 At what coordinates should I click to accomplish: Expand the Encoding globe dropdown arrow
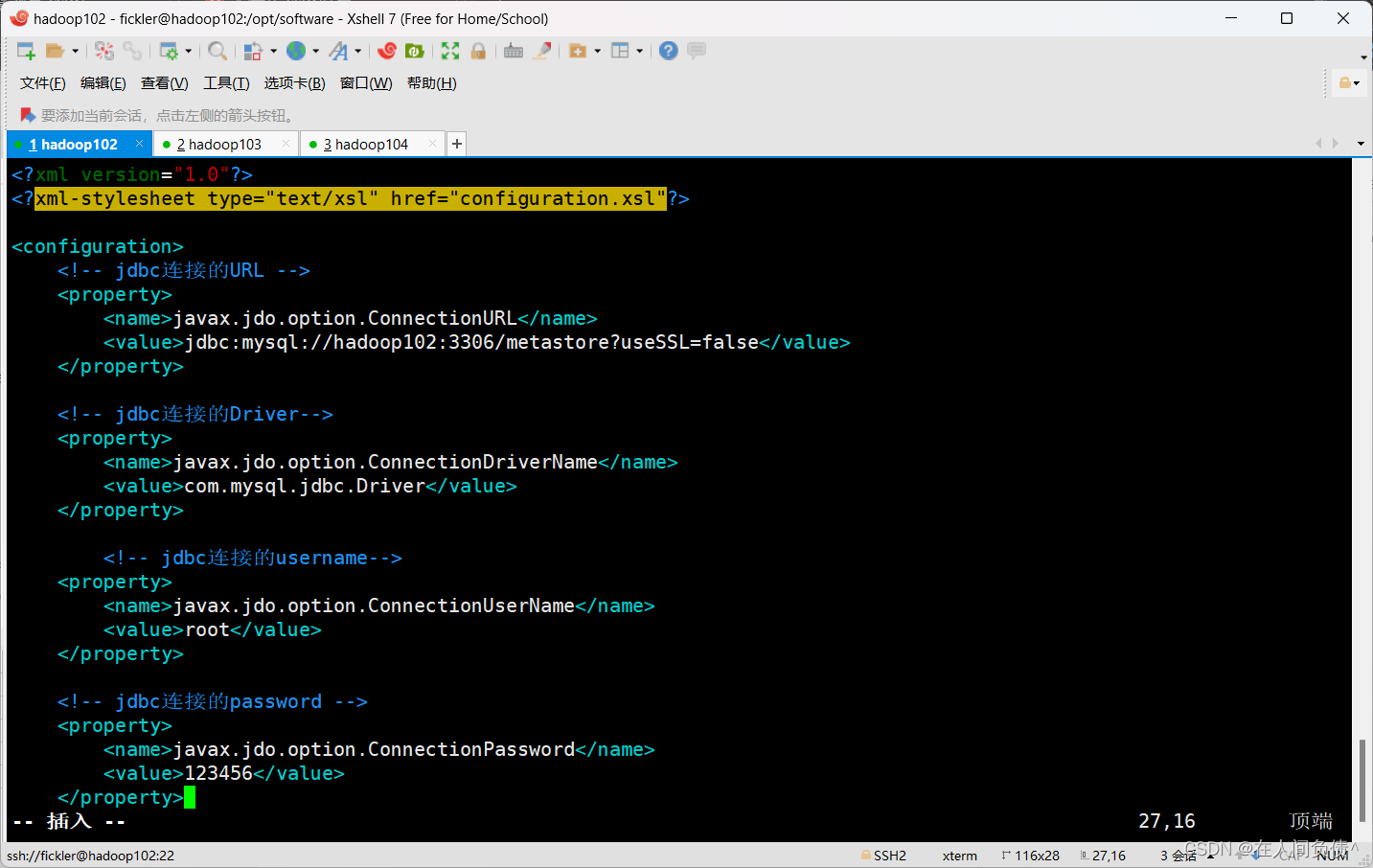pyautogui.click(x=315, y=51)
